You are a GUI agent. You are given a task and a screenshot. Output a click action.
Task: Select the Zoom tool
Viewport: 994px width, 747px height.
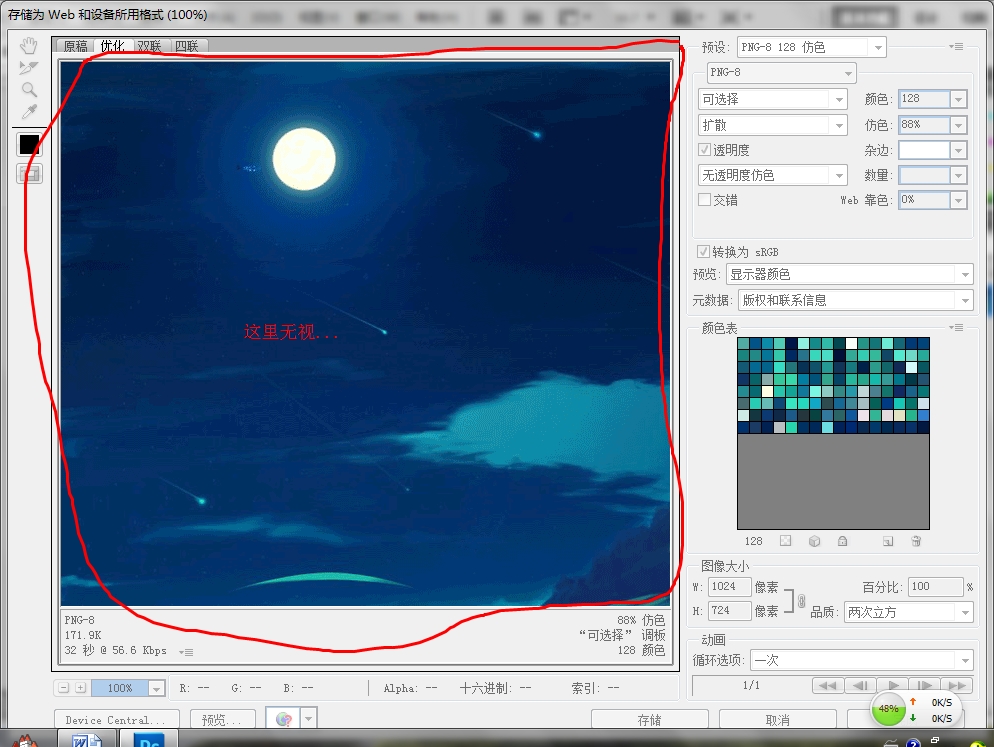point(29,89)
